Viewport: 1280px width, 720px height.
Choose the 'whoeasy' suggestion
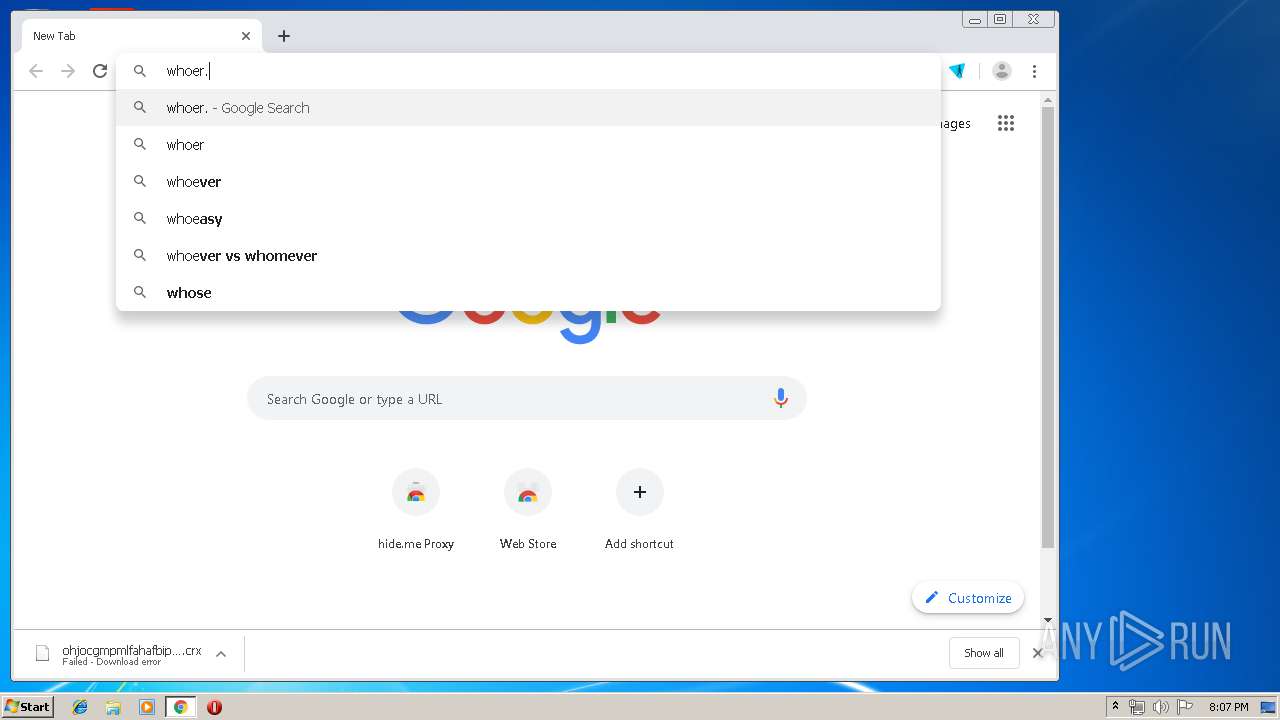[528, 219]
